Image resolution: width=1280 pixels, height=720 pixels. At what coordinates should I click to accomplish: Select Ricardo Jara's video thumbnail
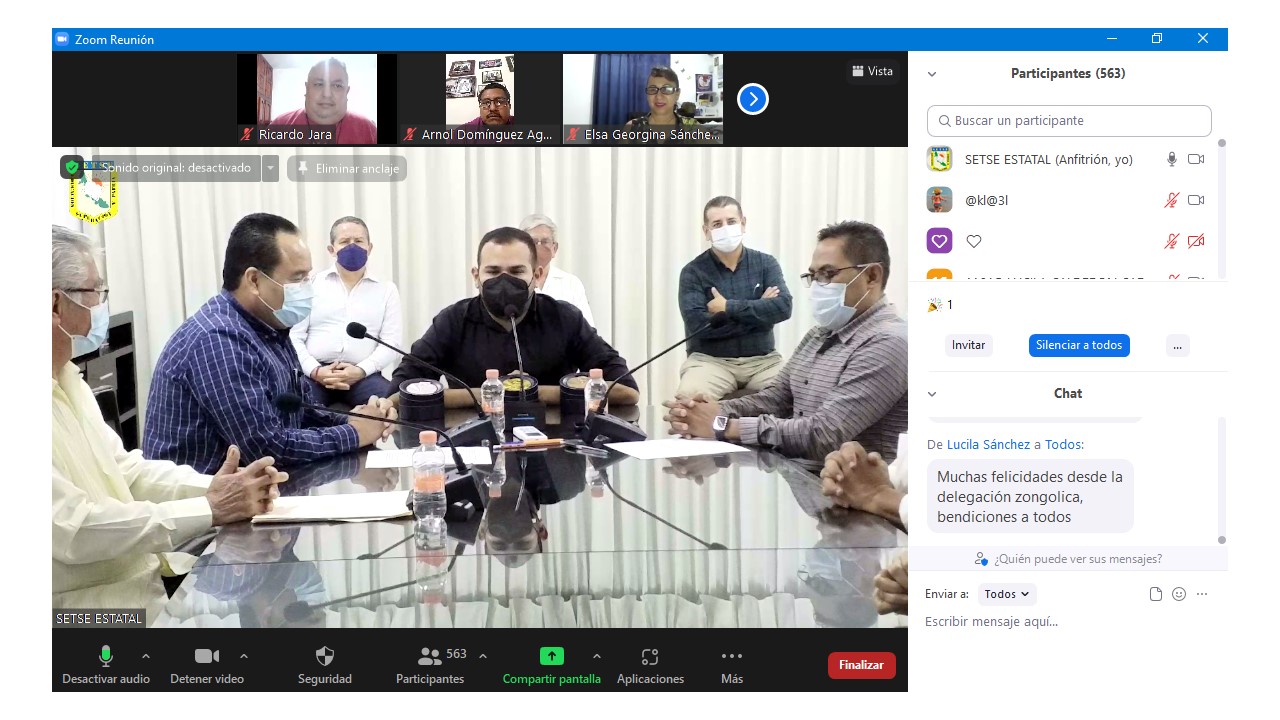click(317, 99)
